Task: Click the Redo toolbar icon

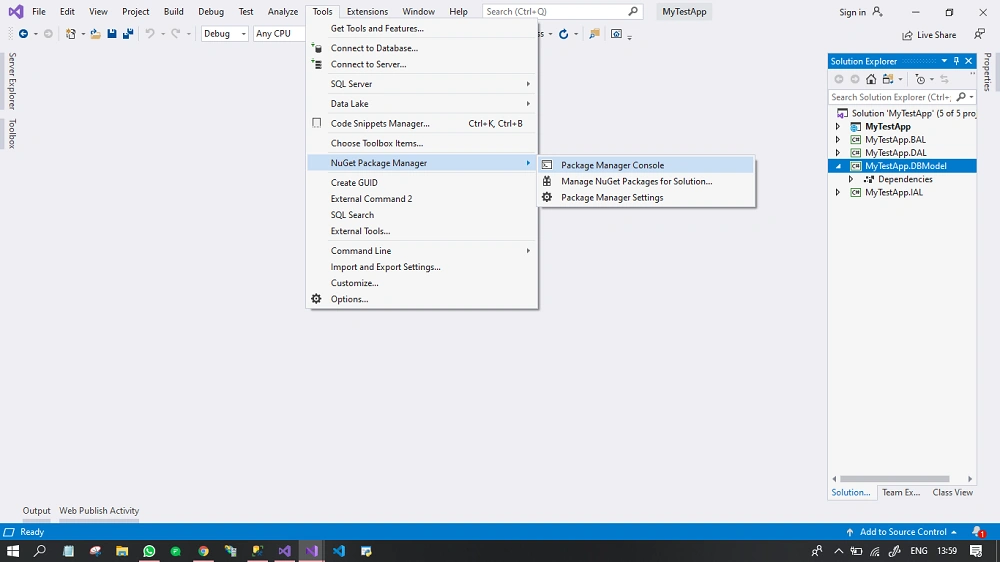Action: 175,34
